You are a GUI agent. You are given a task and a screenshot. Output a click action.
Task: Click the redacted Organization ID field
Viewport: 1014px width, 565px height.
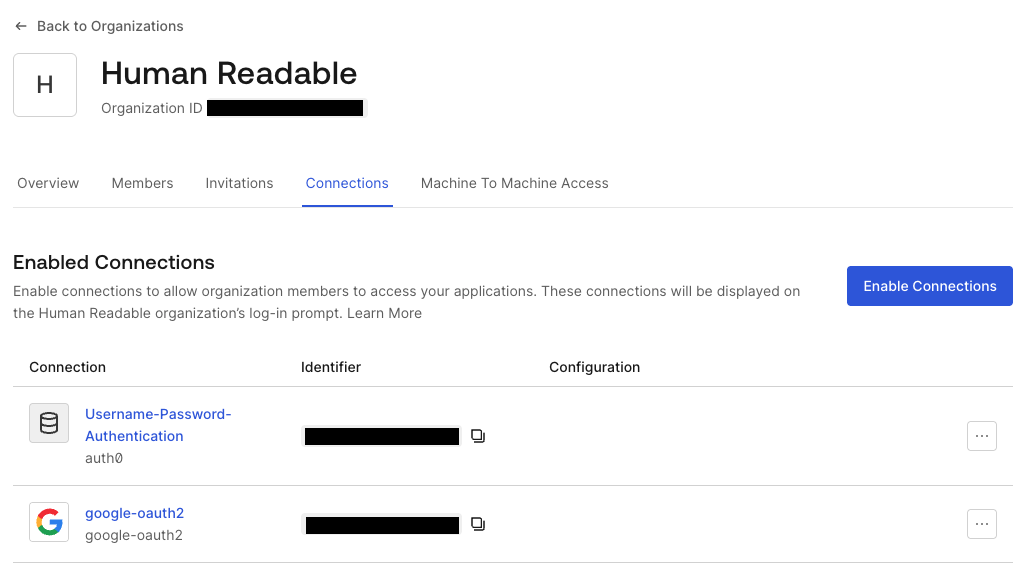click(285, 108)
